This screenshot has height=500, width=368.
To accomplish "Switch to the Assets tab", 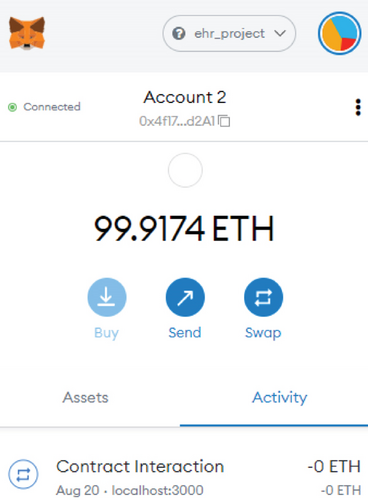I will [86, 397].
